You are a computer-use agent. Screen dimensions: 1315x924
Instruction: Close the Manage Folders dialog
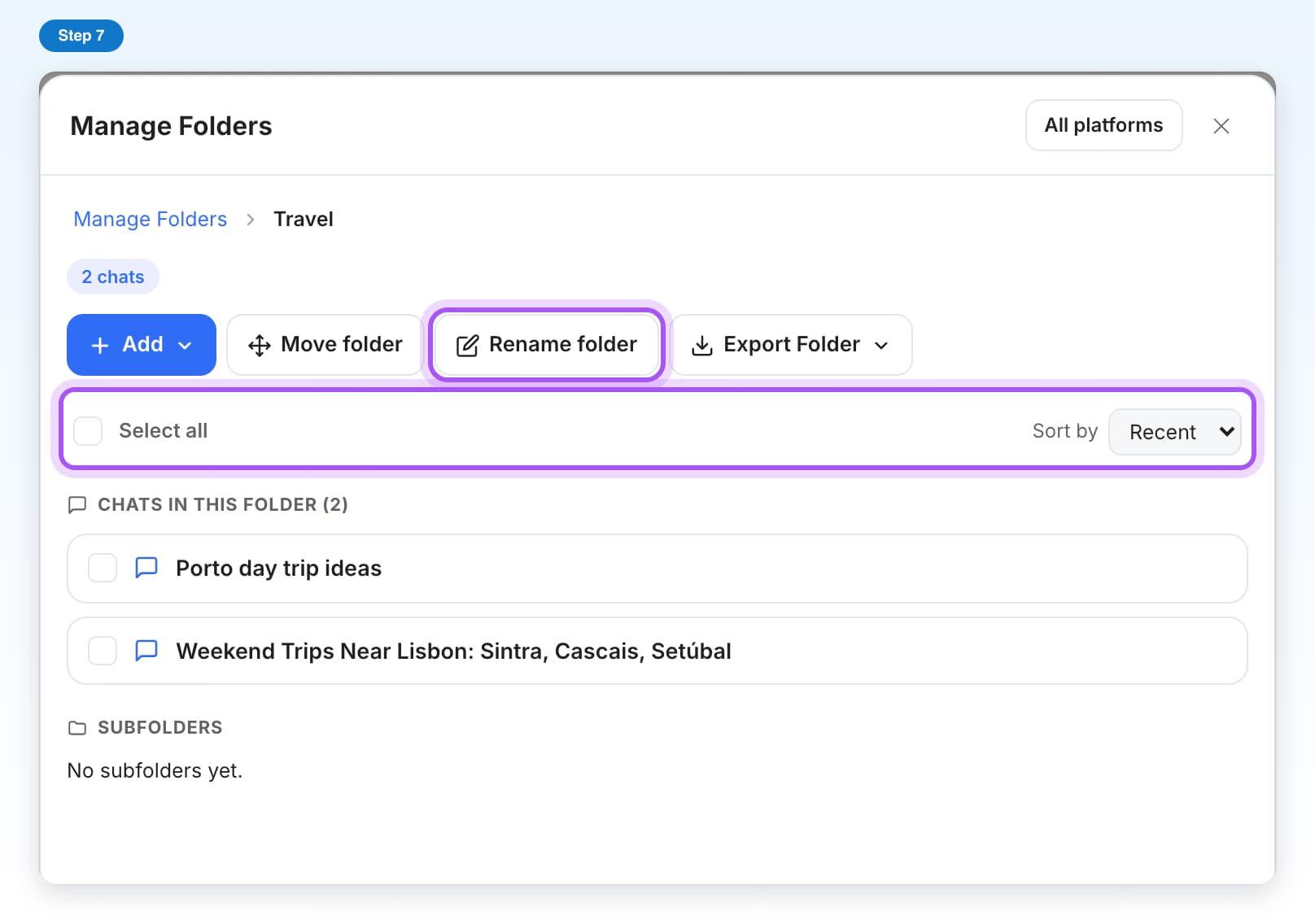(1221, 126)
